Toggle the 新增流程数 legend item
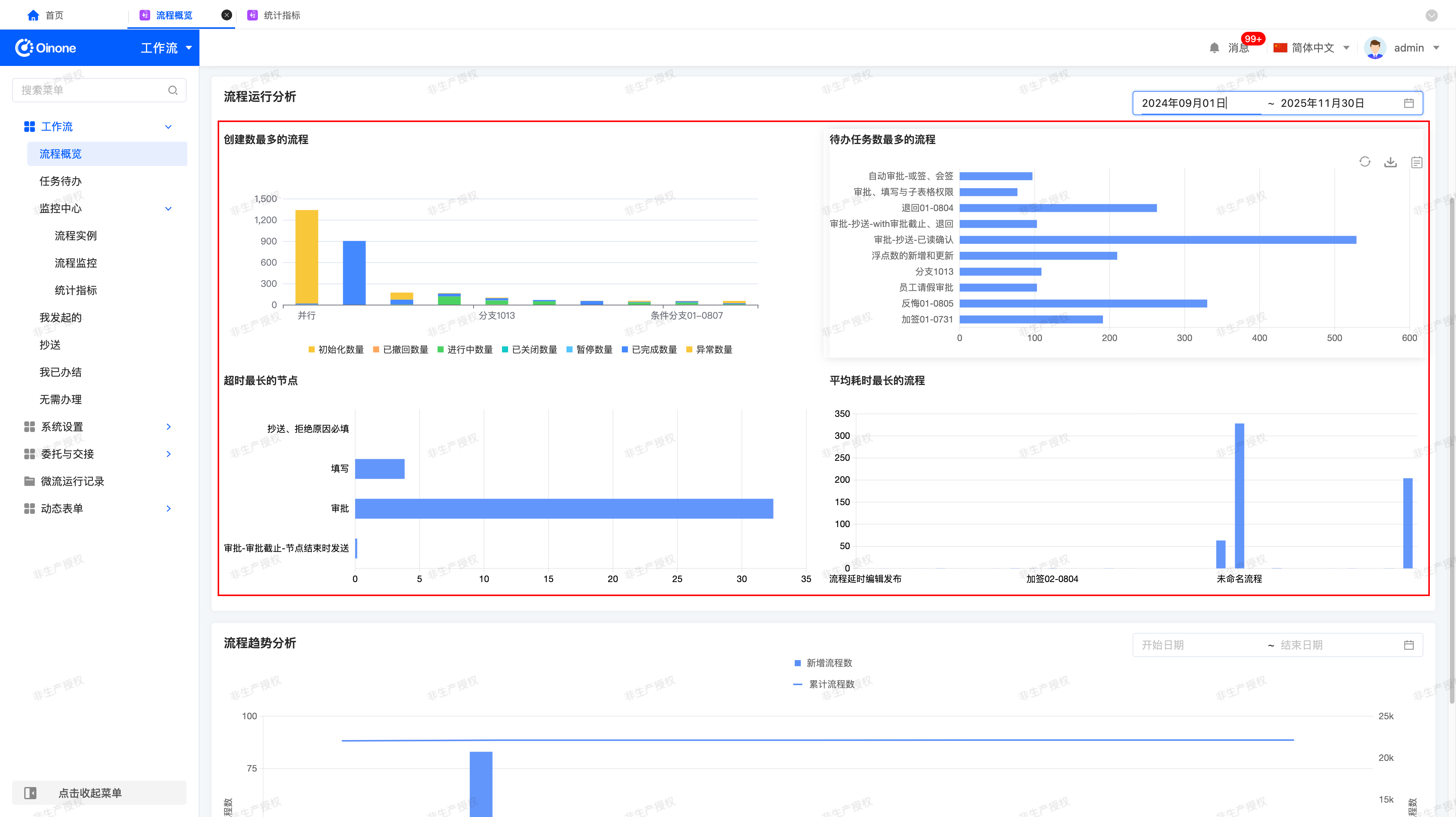This screenshot has width=1456, height=817. pos(824,663)
